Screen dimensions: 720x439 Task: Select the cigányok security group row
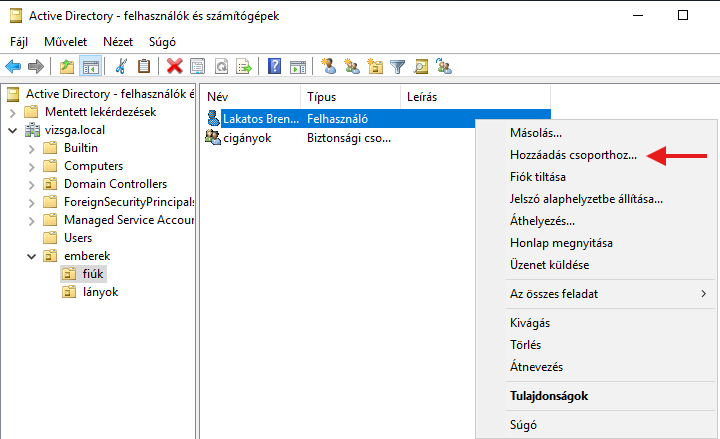247,138
